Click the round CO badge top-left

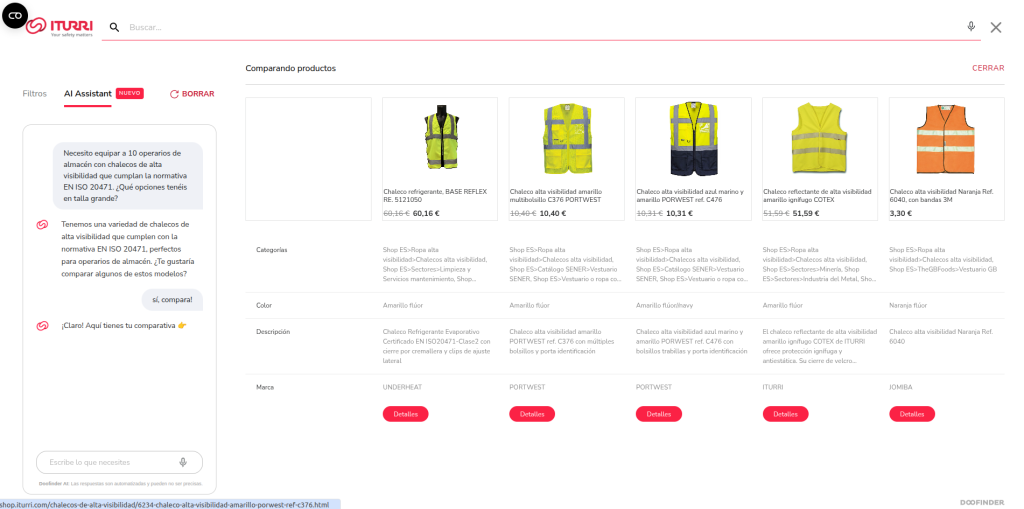tap(15, 15)
